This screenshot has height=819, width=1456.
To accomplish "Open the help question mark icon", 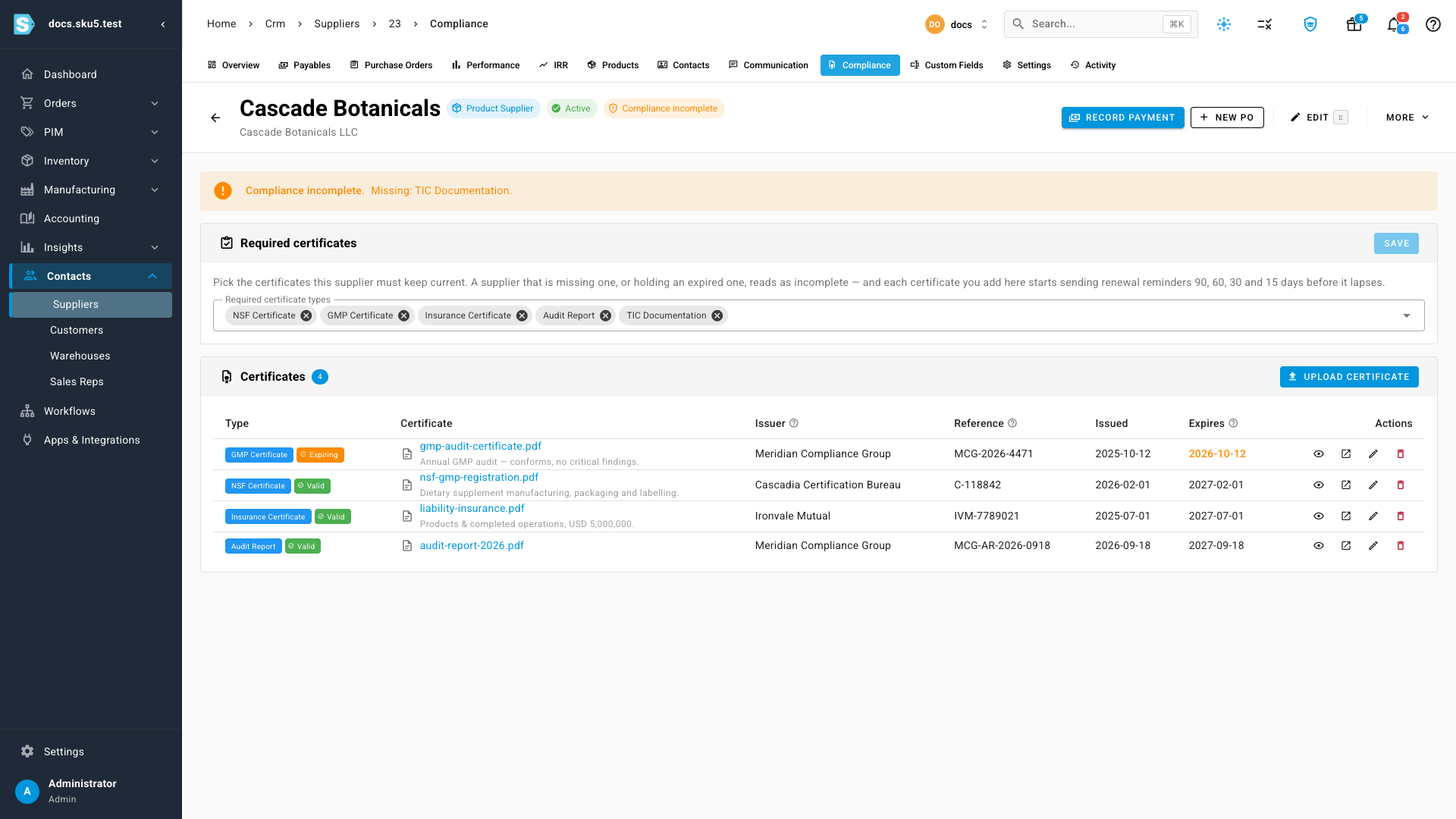I will coord(1433,24).
